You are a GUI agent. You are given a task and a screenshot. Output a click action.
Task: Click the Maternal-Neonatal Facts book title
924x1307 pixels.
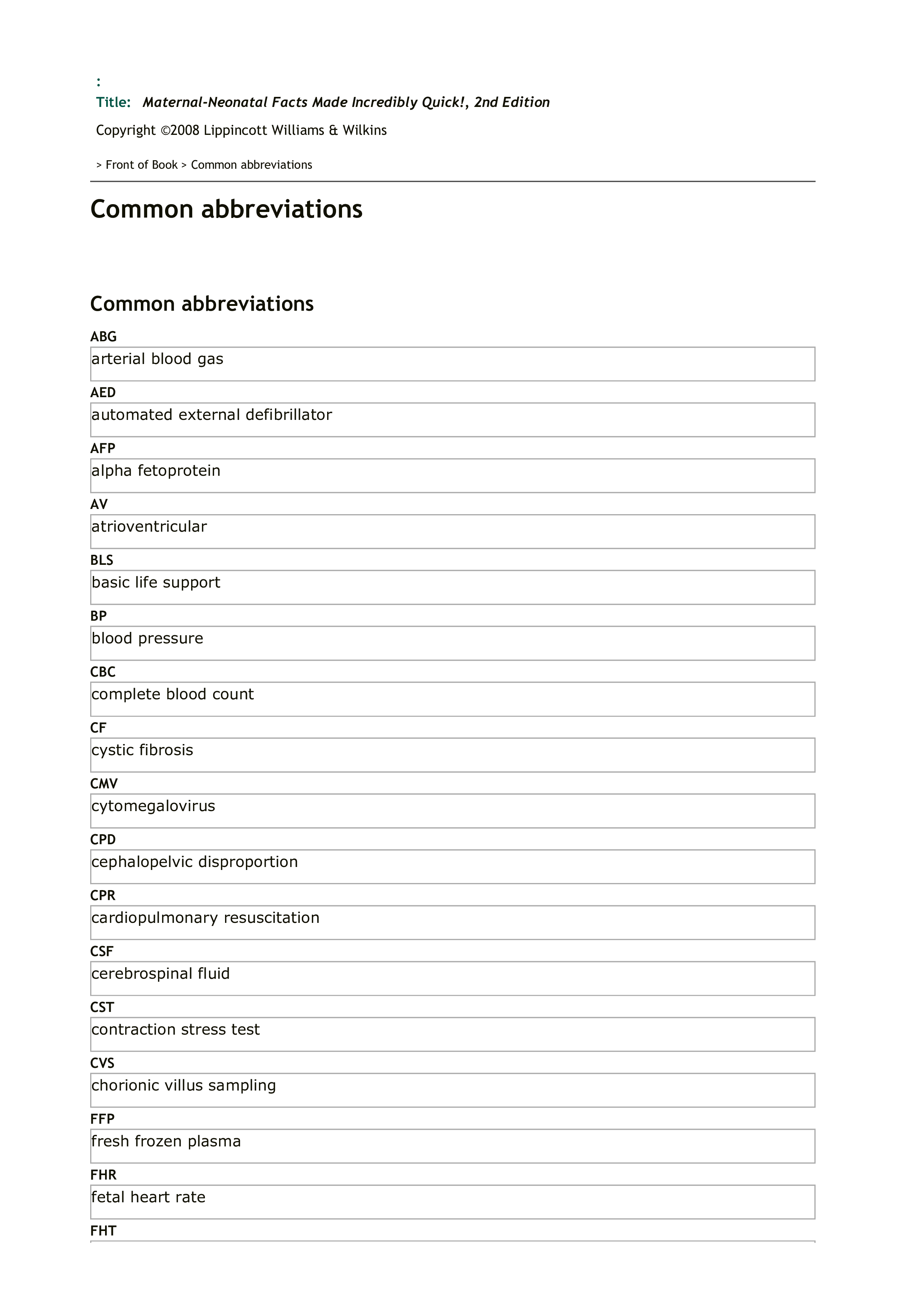pos(346,102)
